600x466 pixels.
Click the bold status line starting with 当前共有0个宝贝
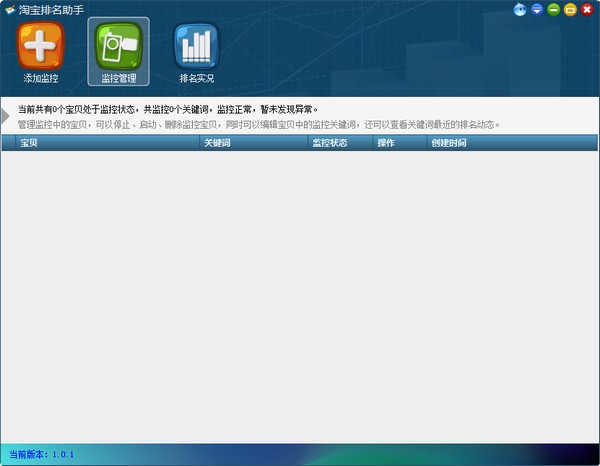click(168, 109)
